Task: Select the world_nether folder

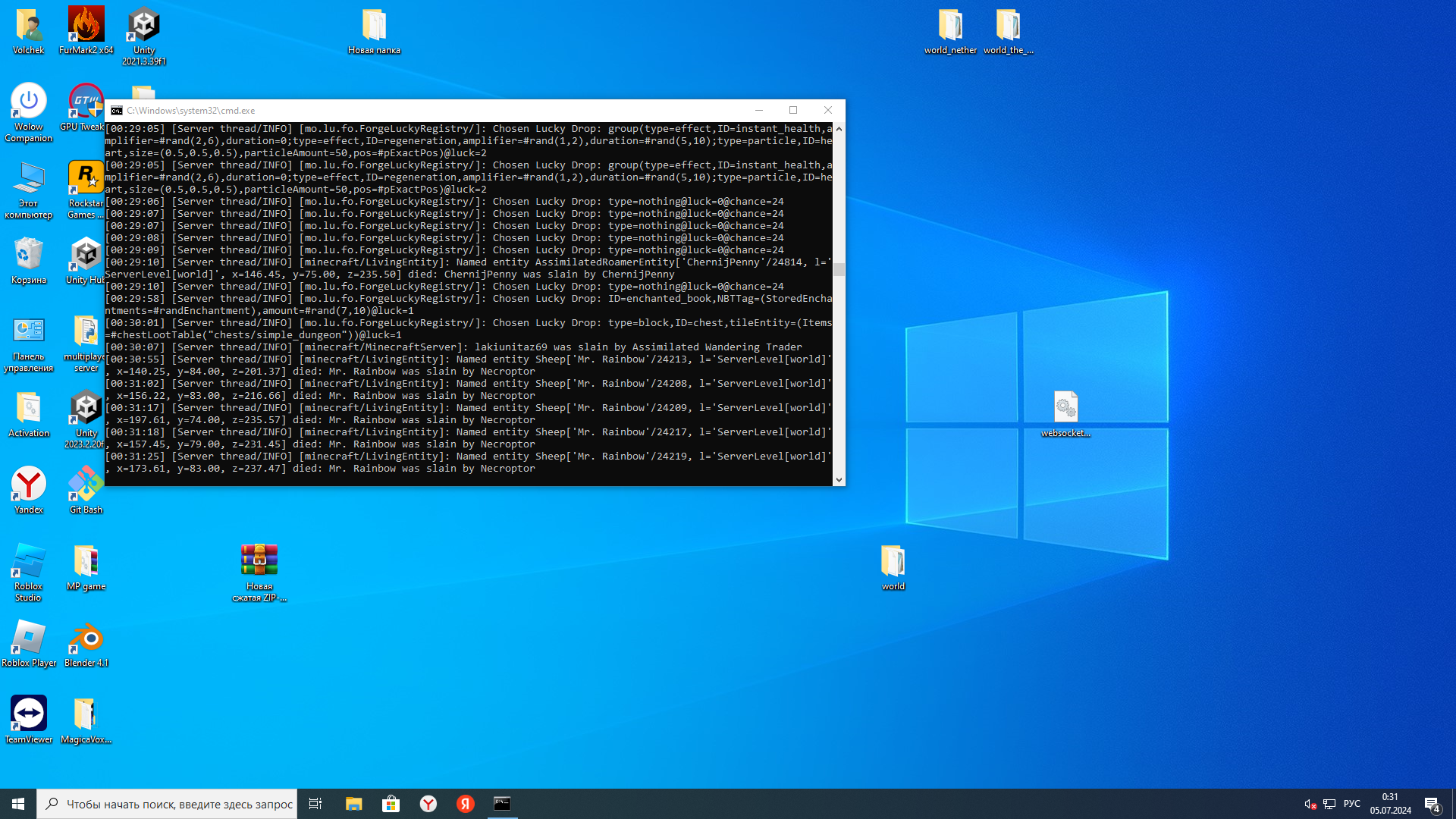Action: point(950,26)
